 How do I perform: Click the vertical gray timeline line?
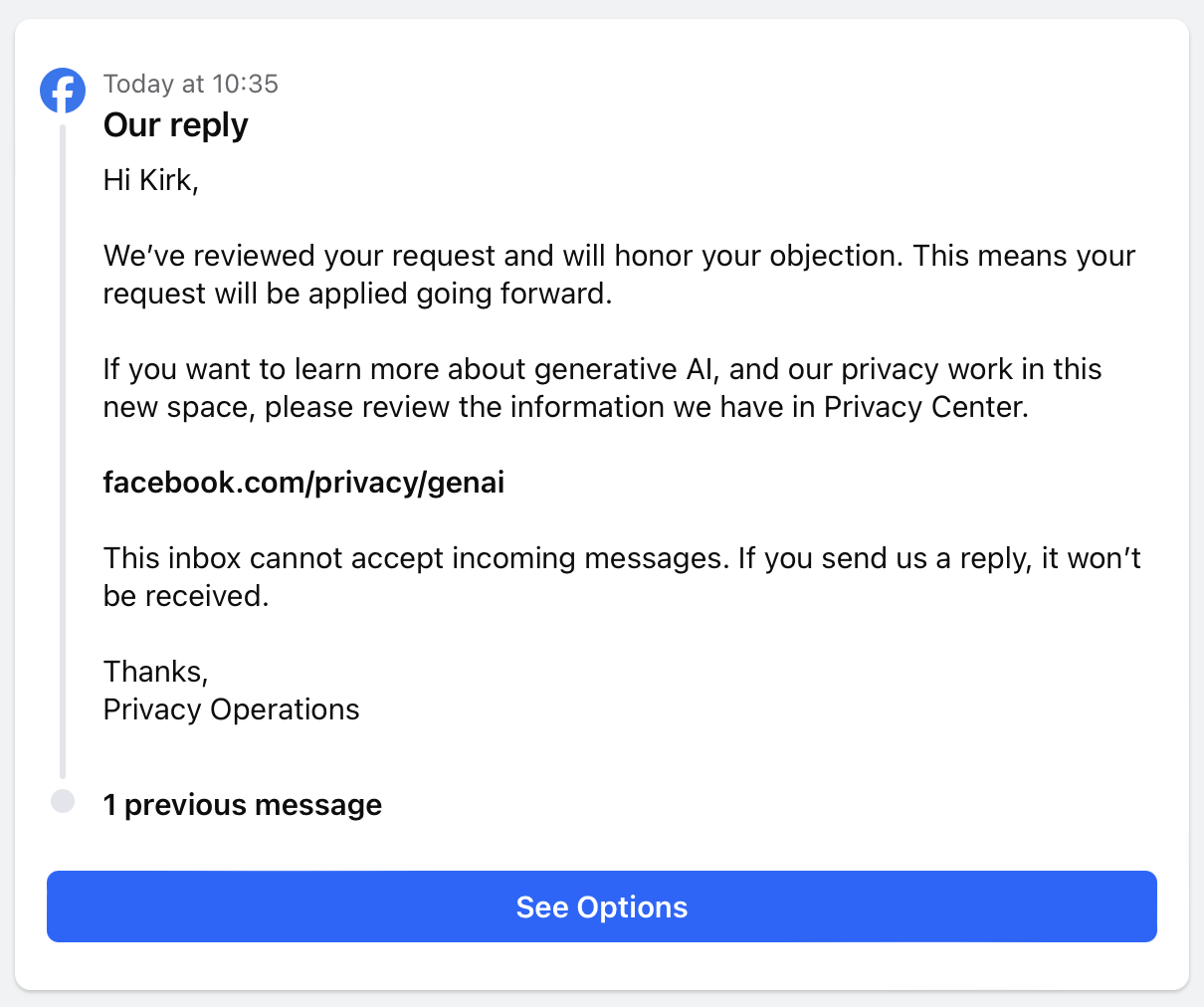pyautogui.click(x=63, y=451)
